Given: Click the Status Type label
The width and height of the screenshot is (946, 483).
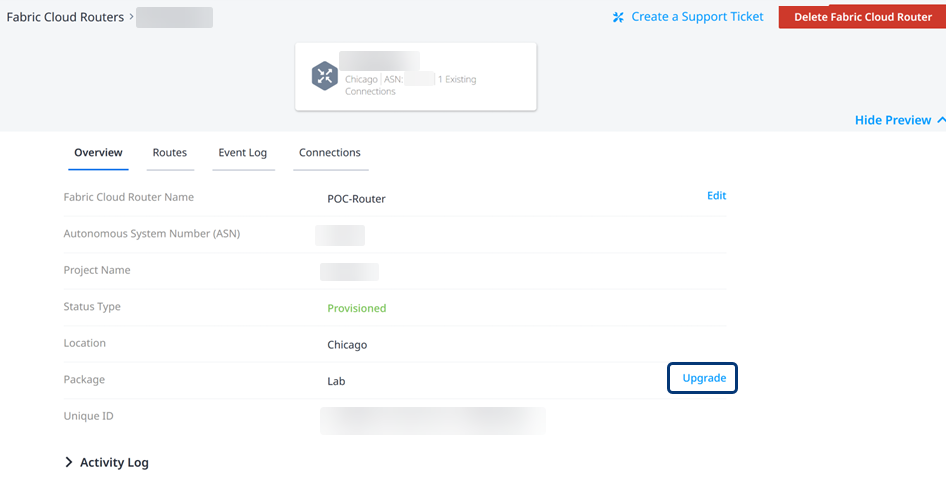Looking at the screenshot, I should coord(92,306).
